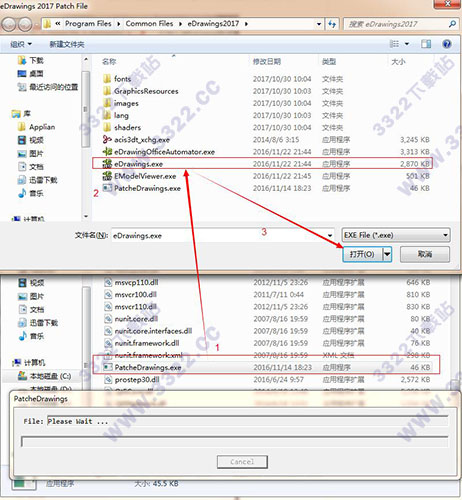The image size is (462, 500).
Task: Select the EModelViewer.exe application icon
Action: pyautogui.click(x=107, y=176)
